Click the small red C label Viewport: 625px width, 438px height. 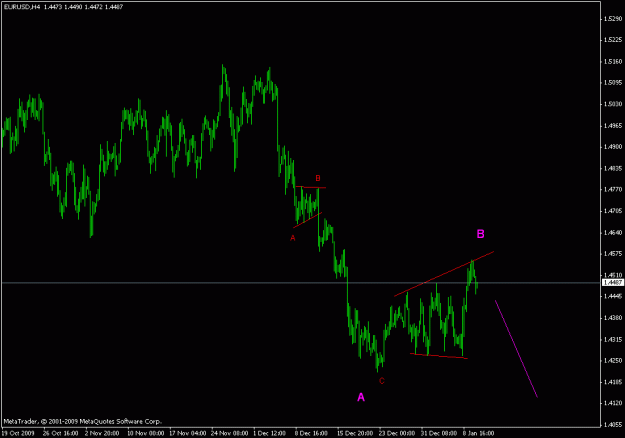tap(381, 381)
